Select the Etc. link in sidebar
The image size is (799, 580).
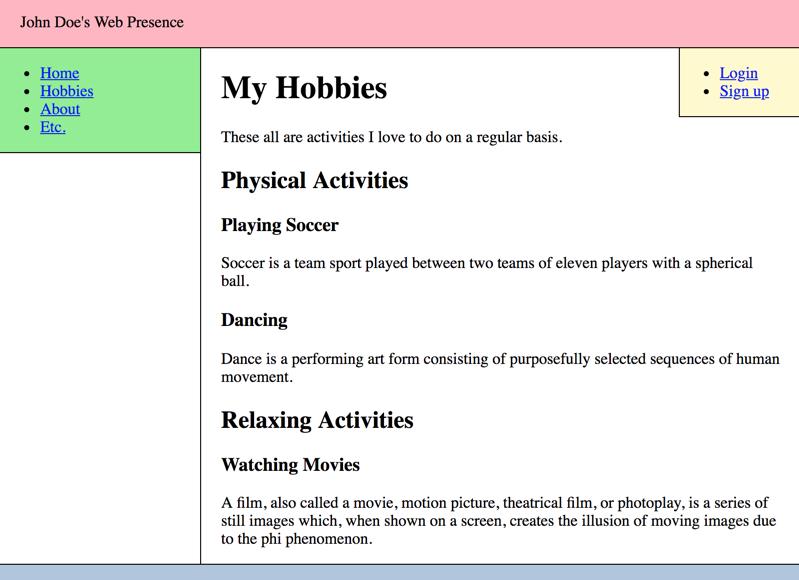pyautogui.click(x=52, y=127)
